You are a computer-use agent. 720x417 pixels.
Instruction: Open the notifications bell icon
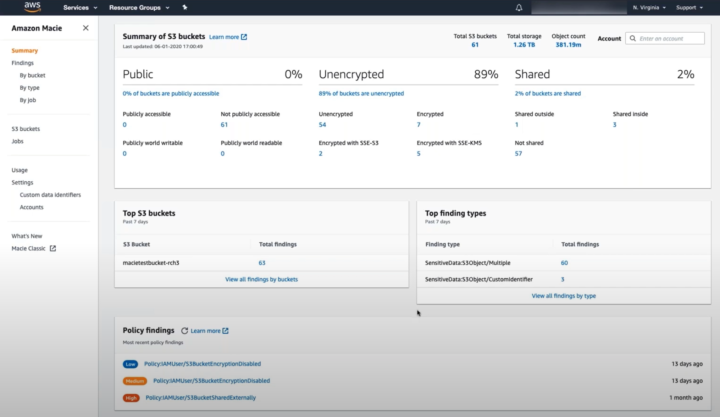point(519,7)
